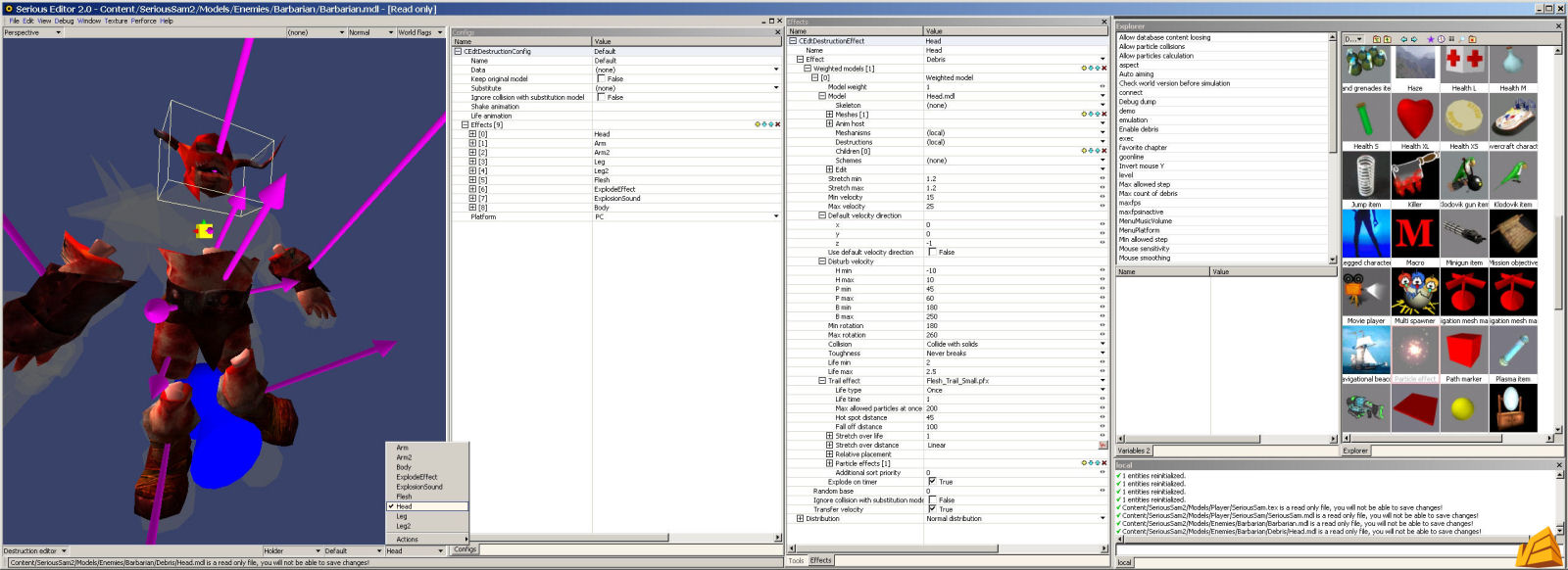Open the Holder dropdown in viewport footer
The image size is (1568, 570).
(x=292, y=550)
